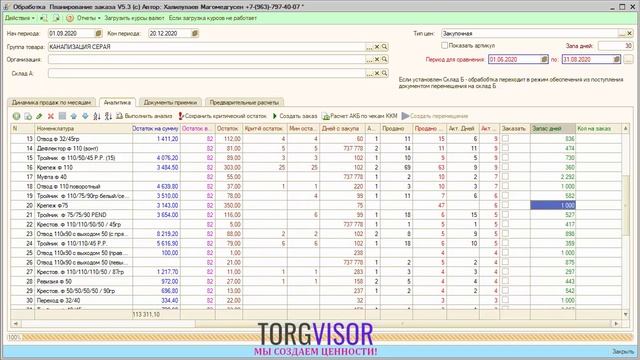Click the copy row icon in table toolbar
640x360 pixels.
point(28,116)
